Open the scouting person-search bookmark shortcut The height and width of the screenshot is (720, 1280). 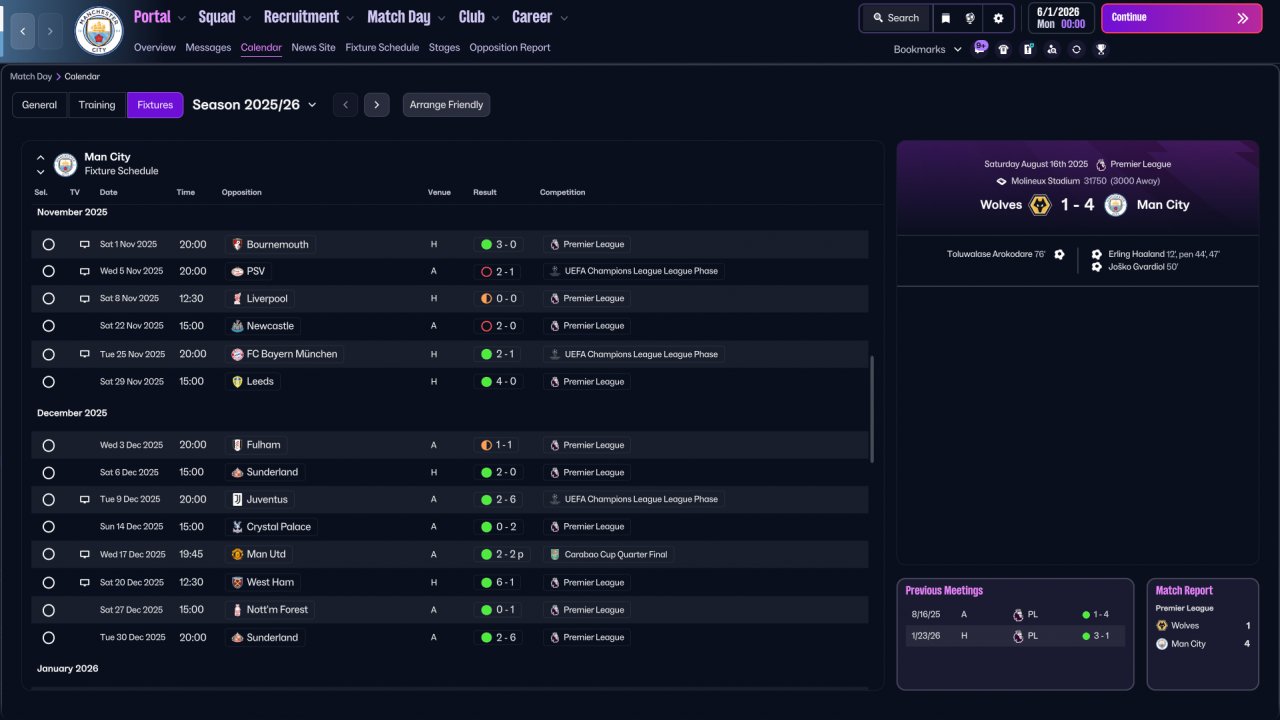1052,49
